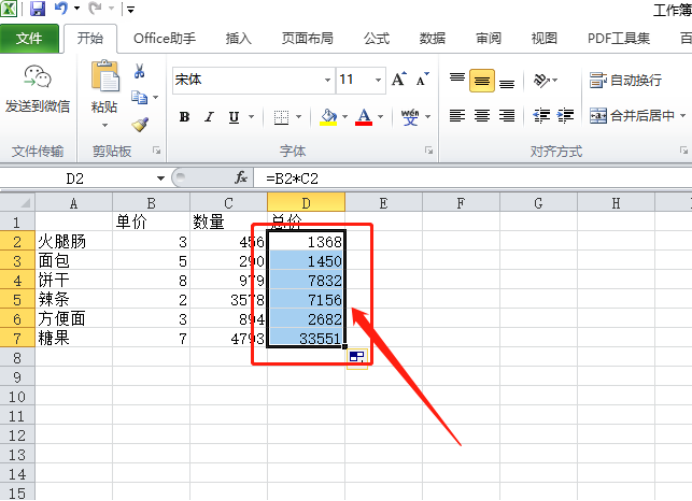Open the font dialog launcher in 字体 group

[x=429, y=151]
